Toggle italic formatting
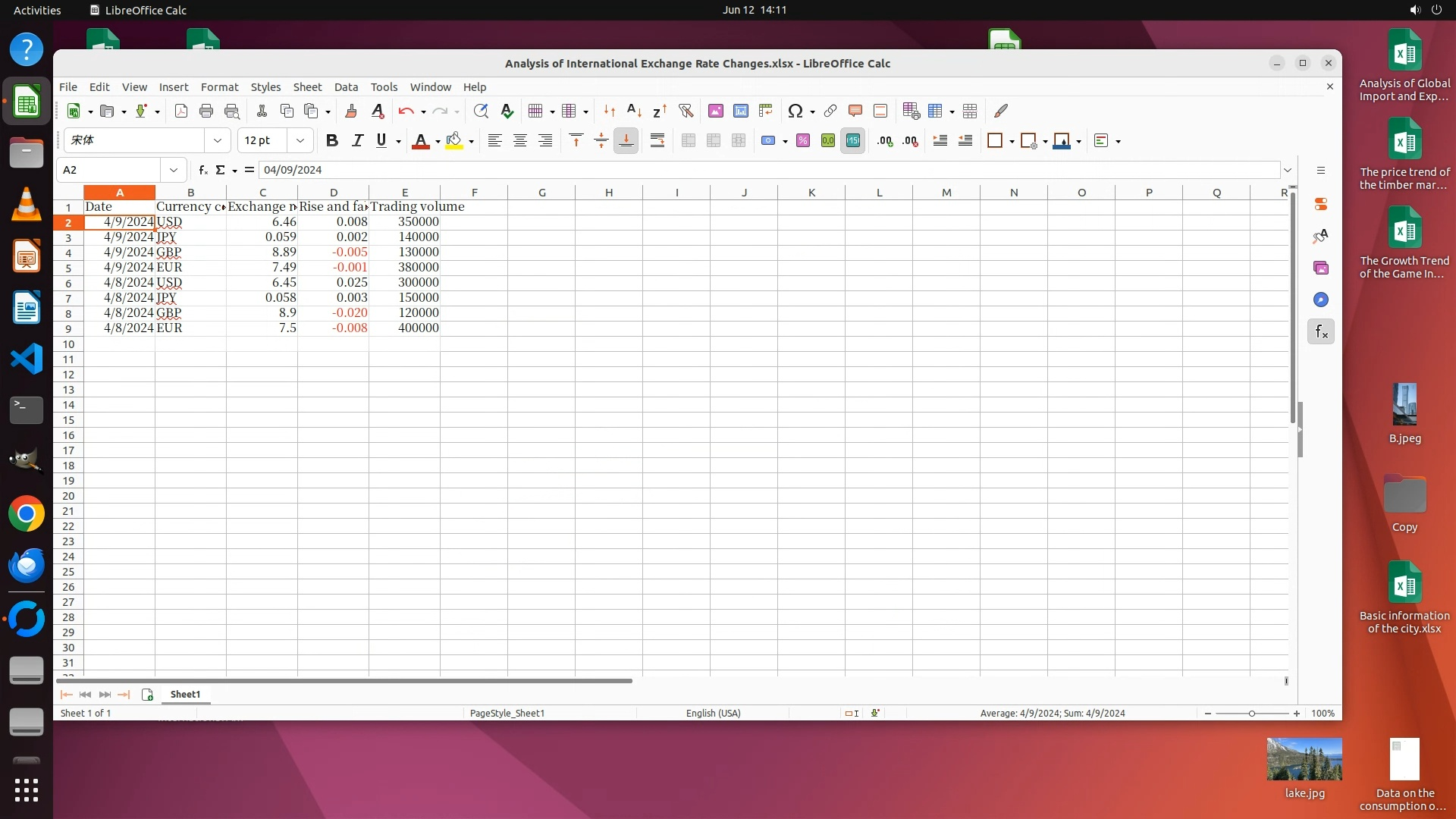1456x819 pixels. (357, 140)
